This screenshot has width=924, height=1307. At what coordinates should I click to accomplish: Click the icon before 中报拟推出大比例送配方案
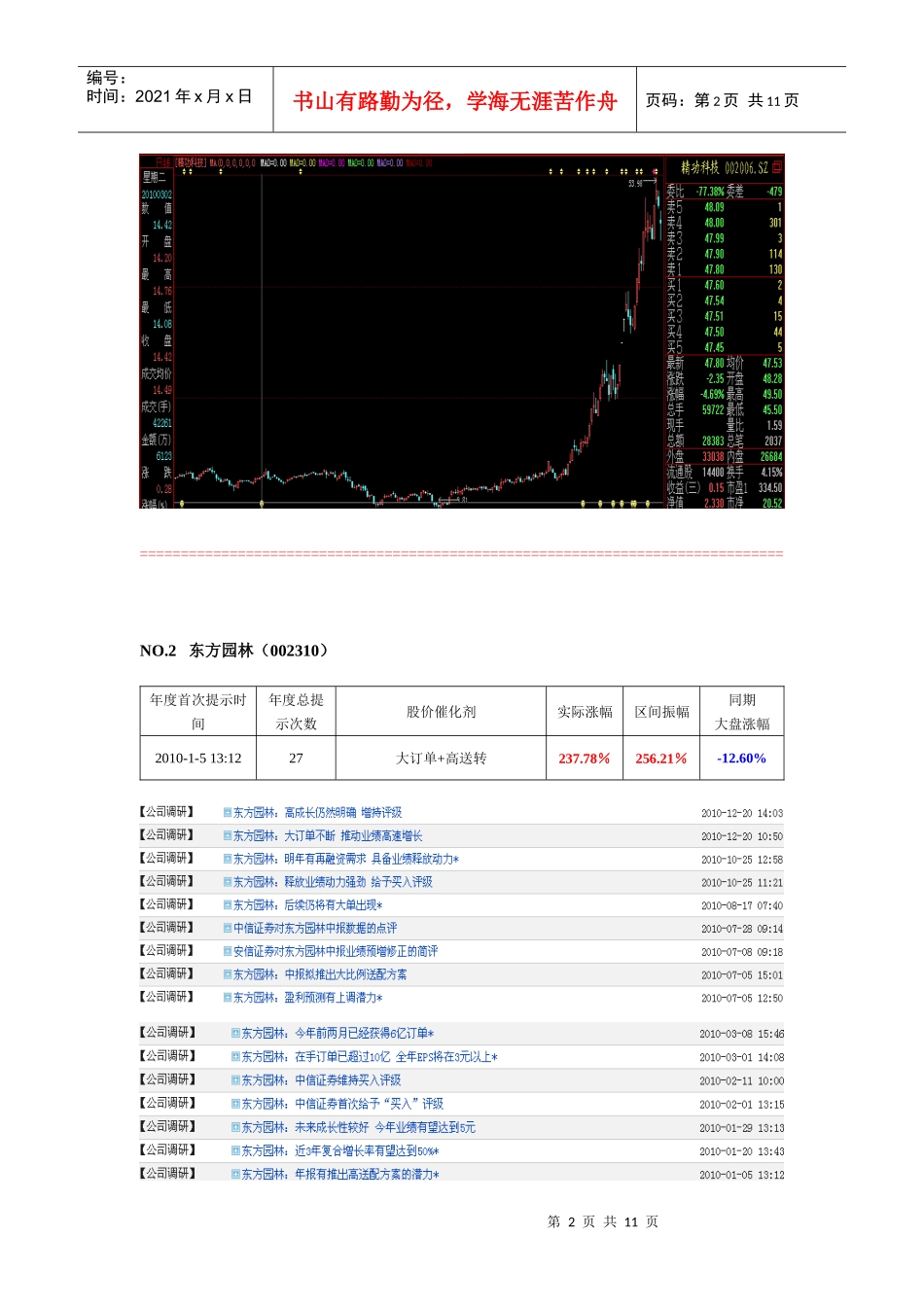click(x=228, y=974)
